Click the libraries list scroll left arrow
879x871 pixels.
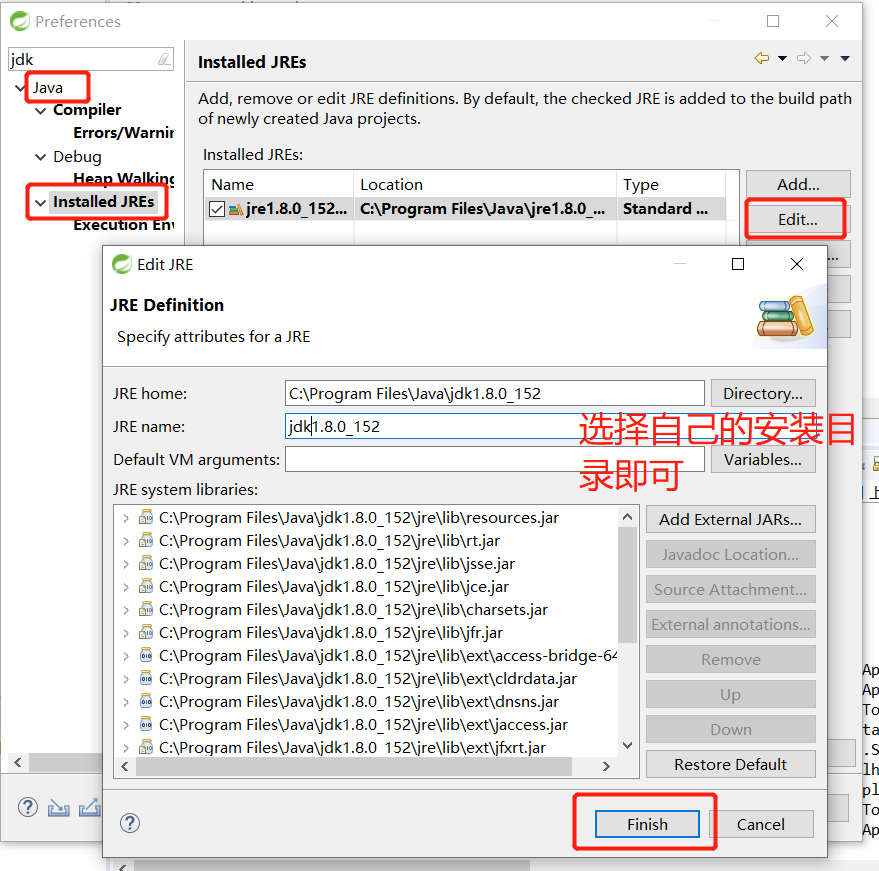[x=125, y=766]
